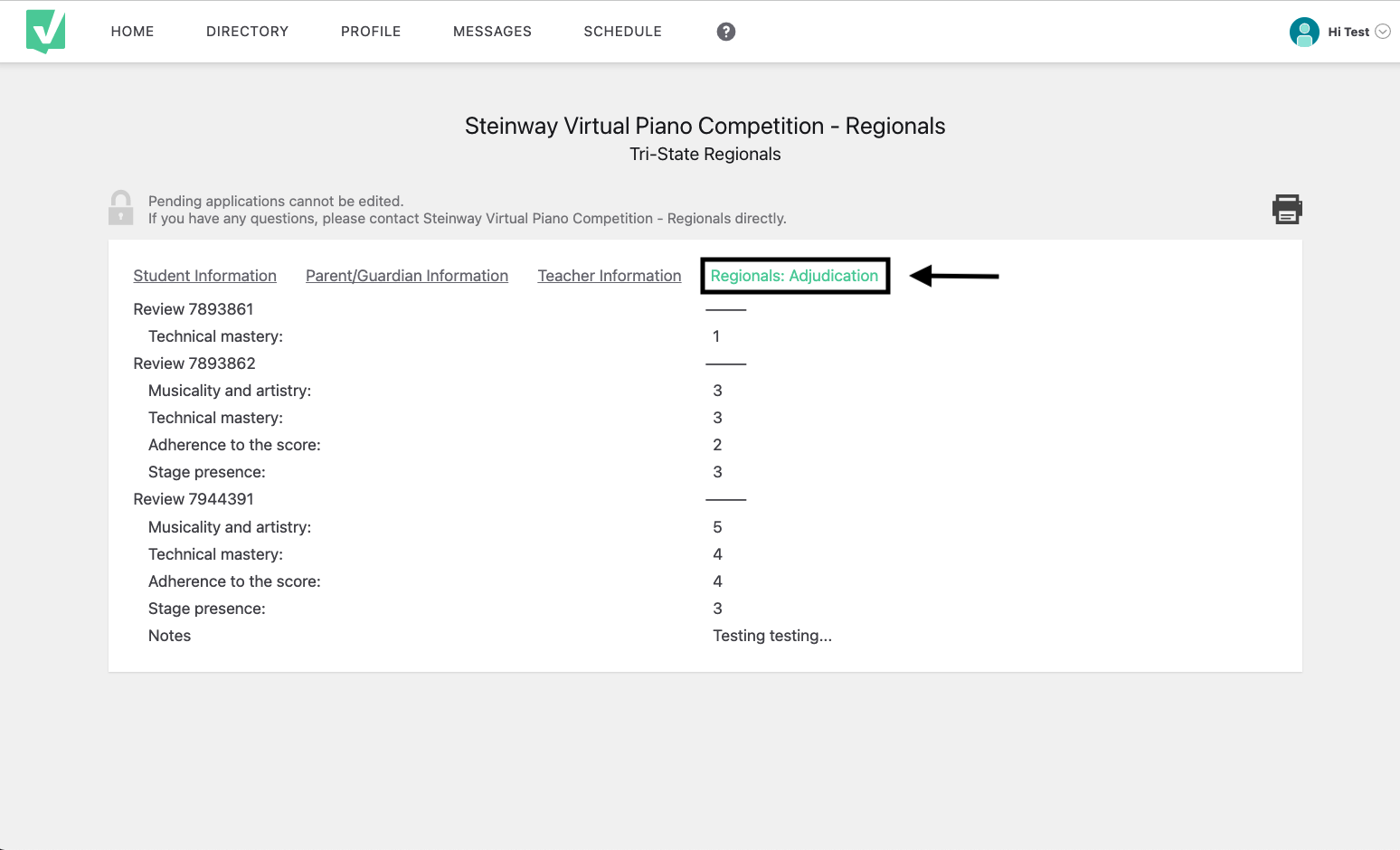Switch to Teacher Information tab
This screenshot has height=850, width=1400.
coord(610,276)
